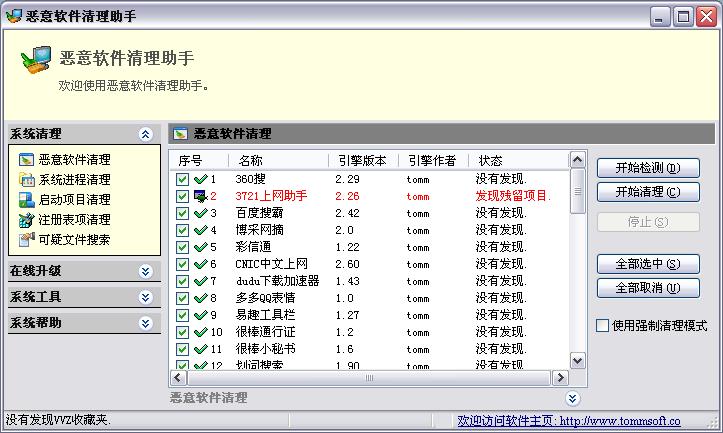Viewport: 723px width, 433px height.
Task: Click the 系统进程清理 calendar icon
Action: click(x=26, y=179)
